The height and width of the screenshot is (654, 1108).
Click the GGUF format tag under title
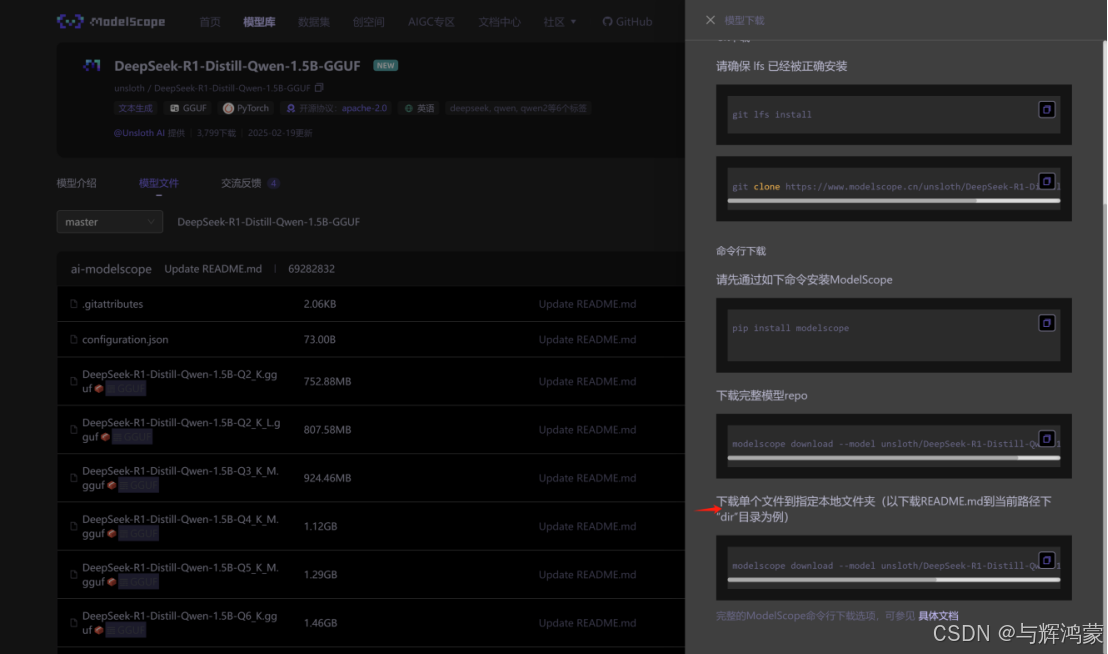click(x=188, y=108)
